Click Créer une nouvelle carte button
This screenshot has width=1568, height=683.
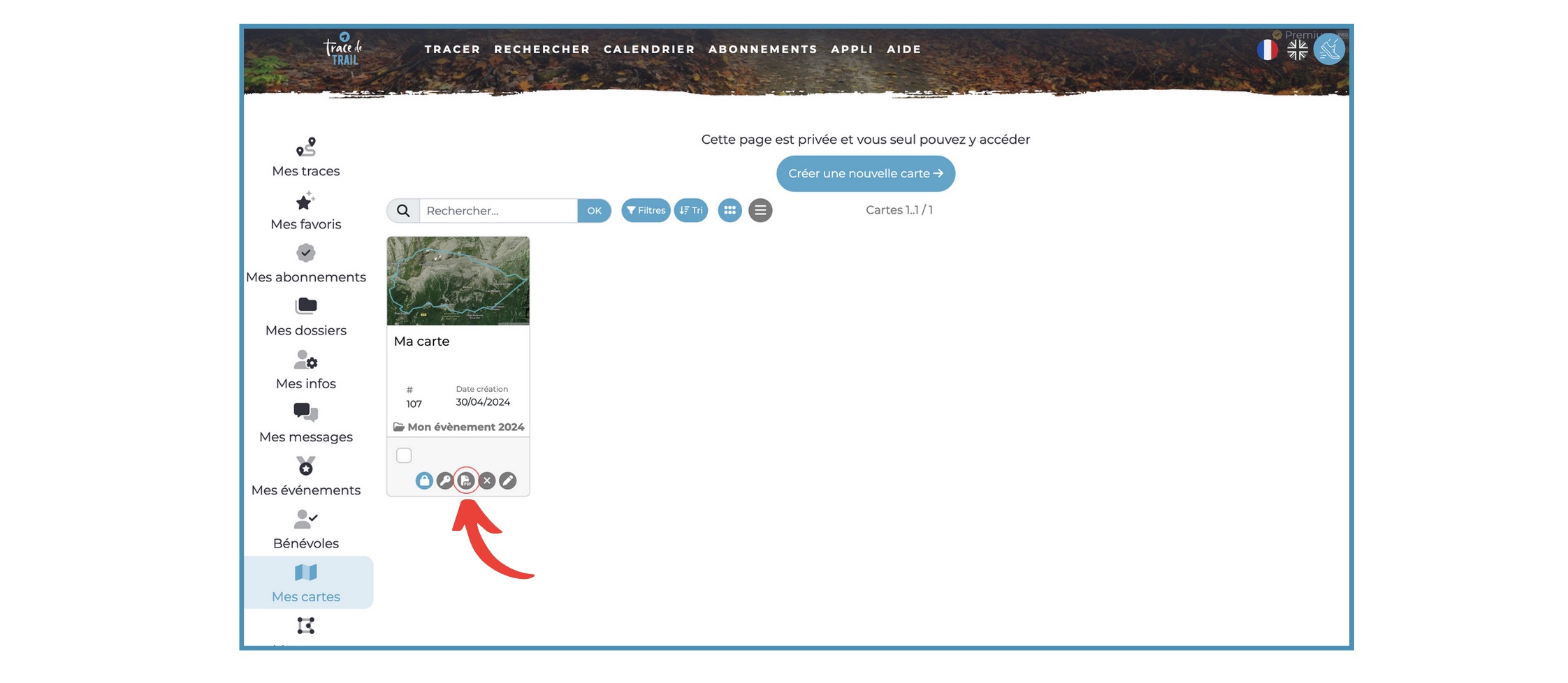(x=865, y=173)
